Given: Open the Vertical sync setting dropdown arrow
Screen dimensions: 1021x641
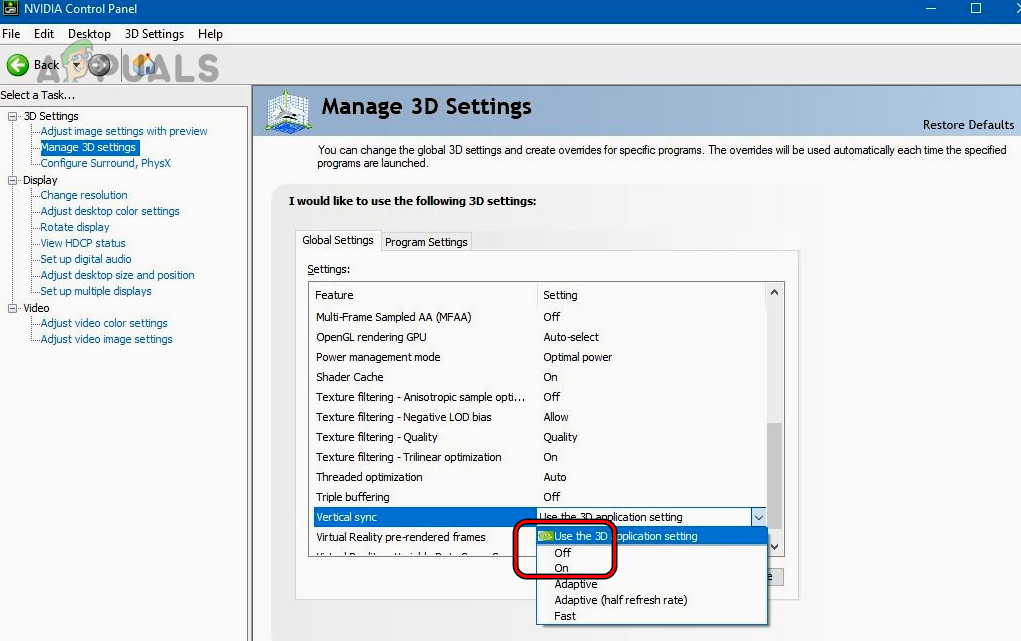Looking at the screenshot, I should tap(759, 517).
